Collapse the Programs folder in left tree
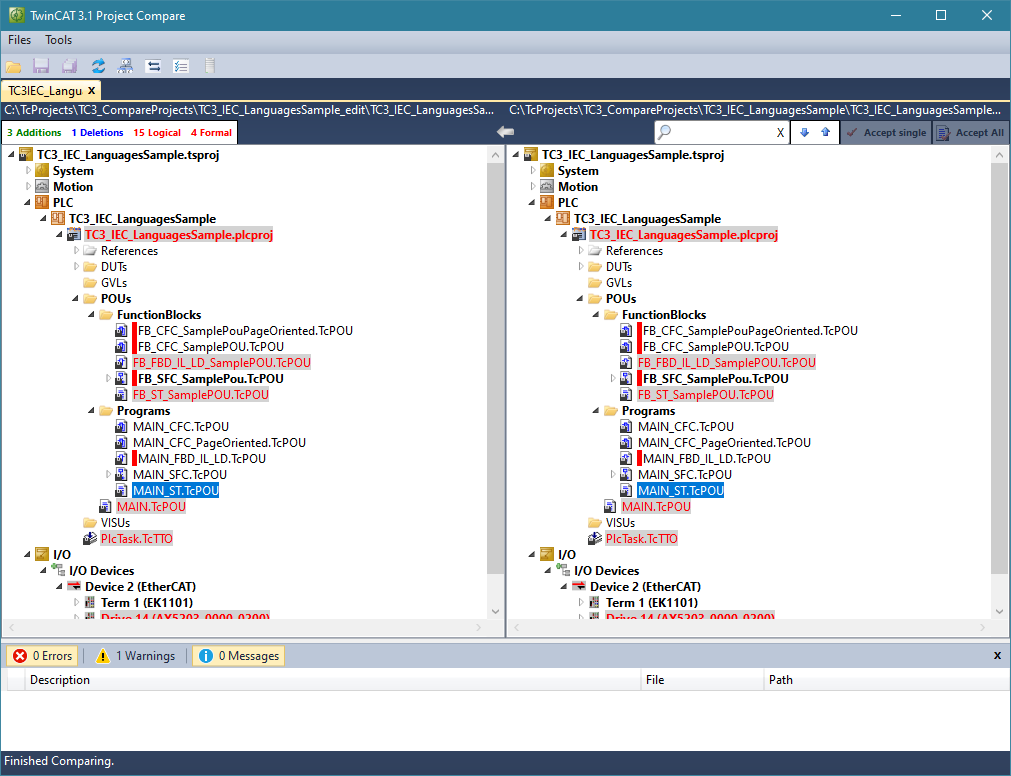1011x776 pixels. (x=92, y=411)
